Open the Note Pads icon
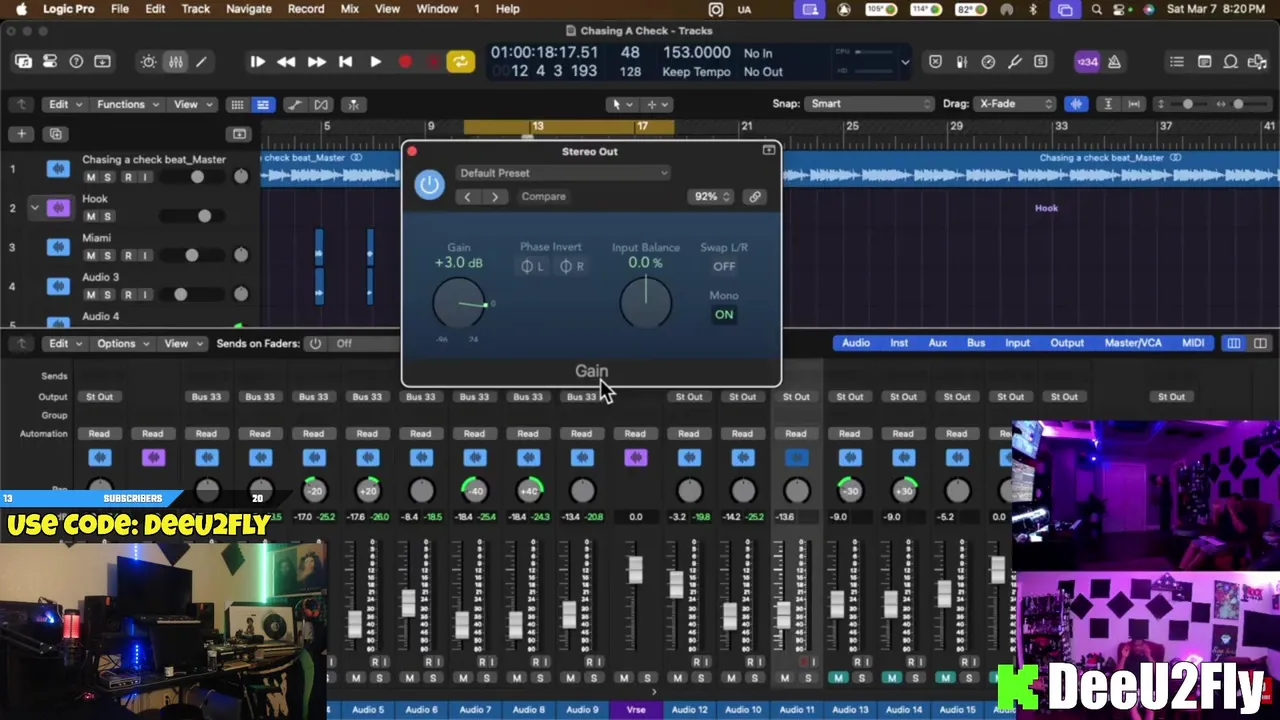This screenshot has width=1280, height=720. click(x=1204, y=62)
